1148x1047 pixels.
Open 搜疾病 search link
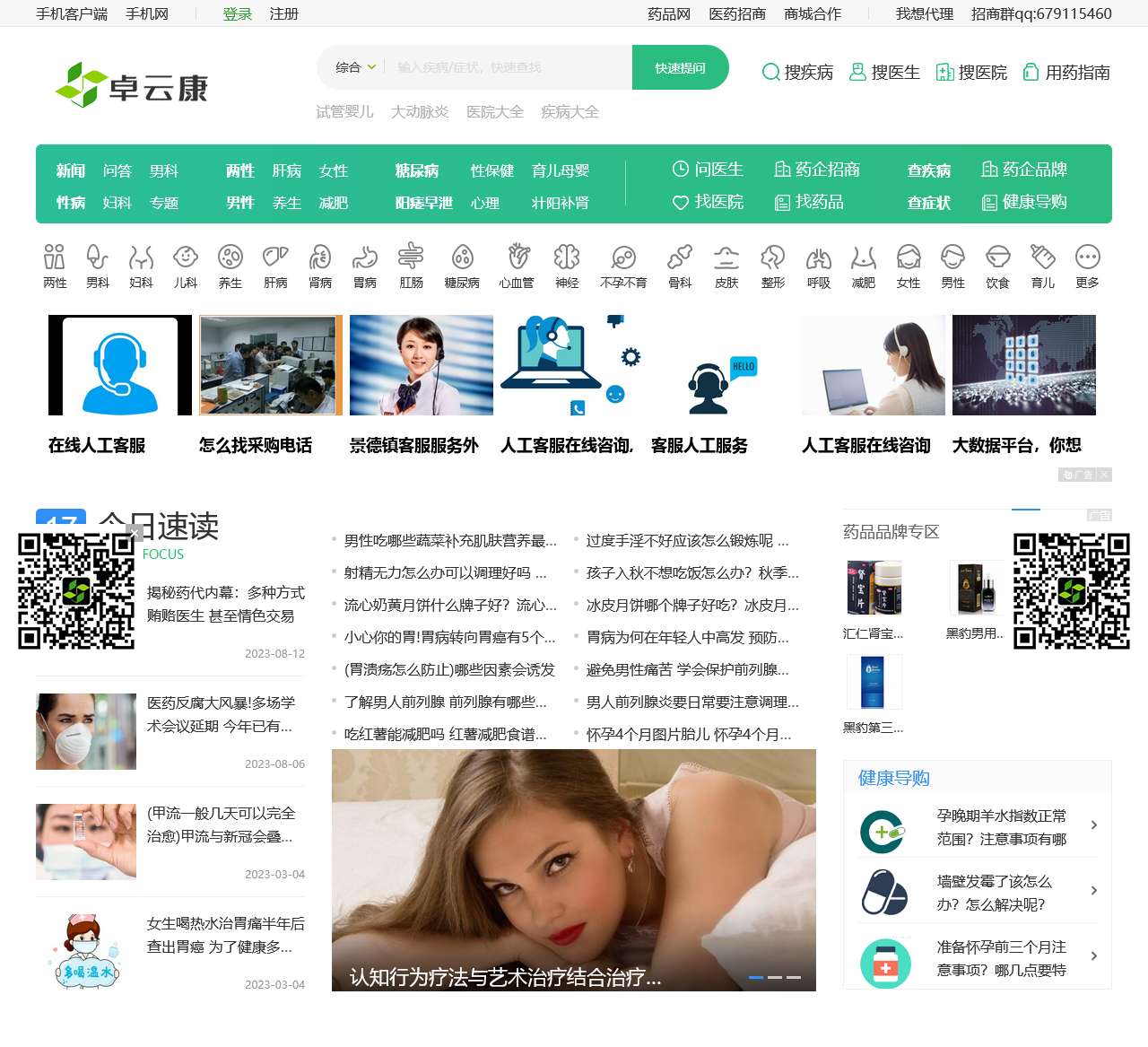(x=797, y=73)
